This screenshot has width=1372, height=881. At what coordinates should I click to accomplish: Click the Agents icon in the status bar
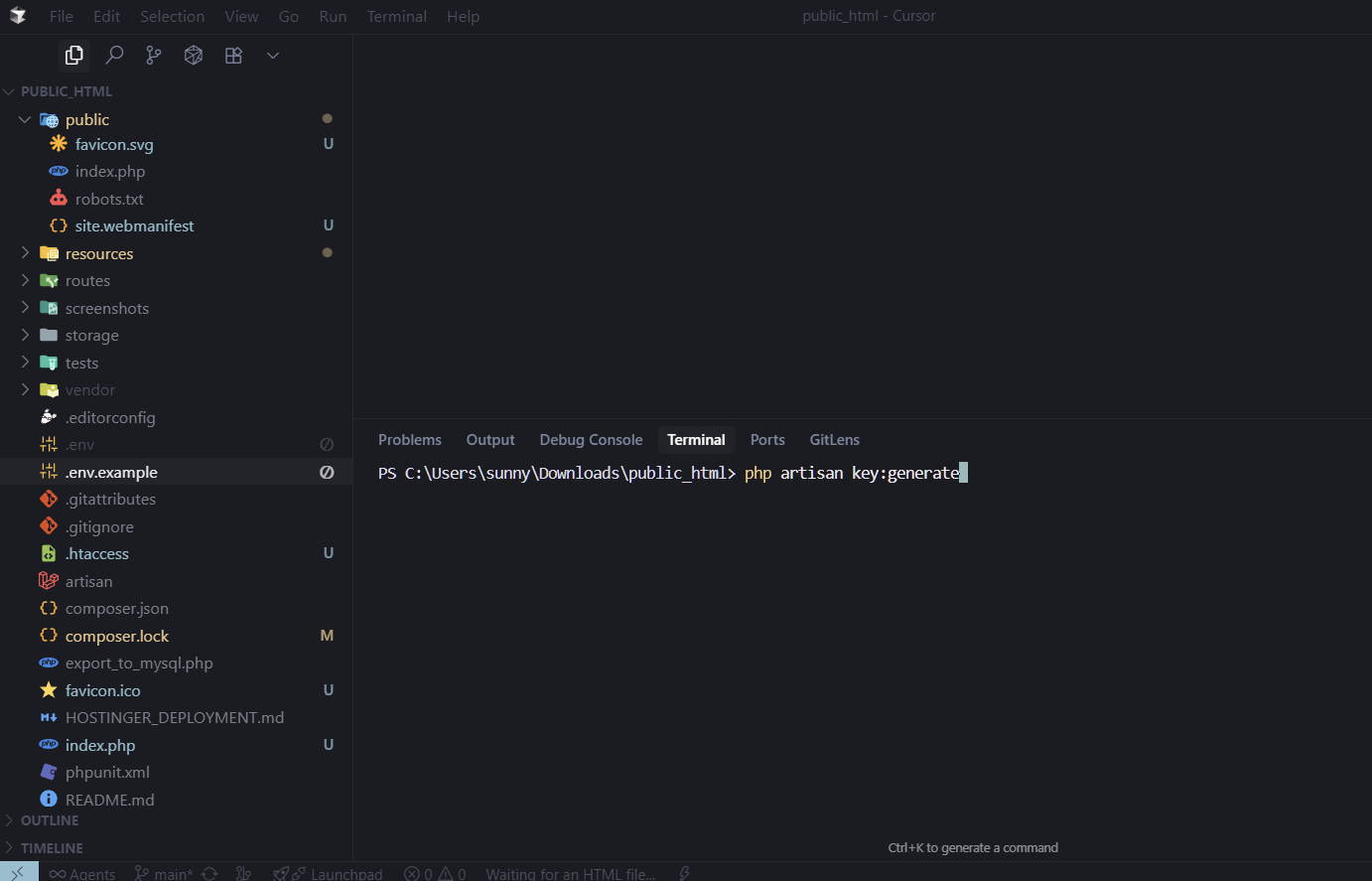coord(80,873)
